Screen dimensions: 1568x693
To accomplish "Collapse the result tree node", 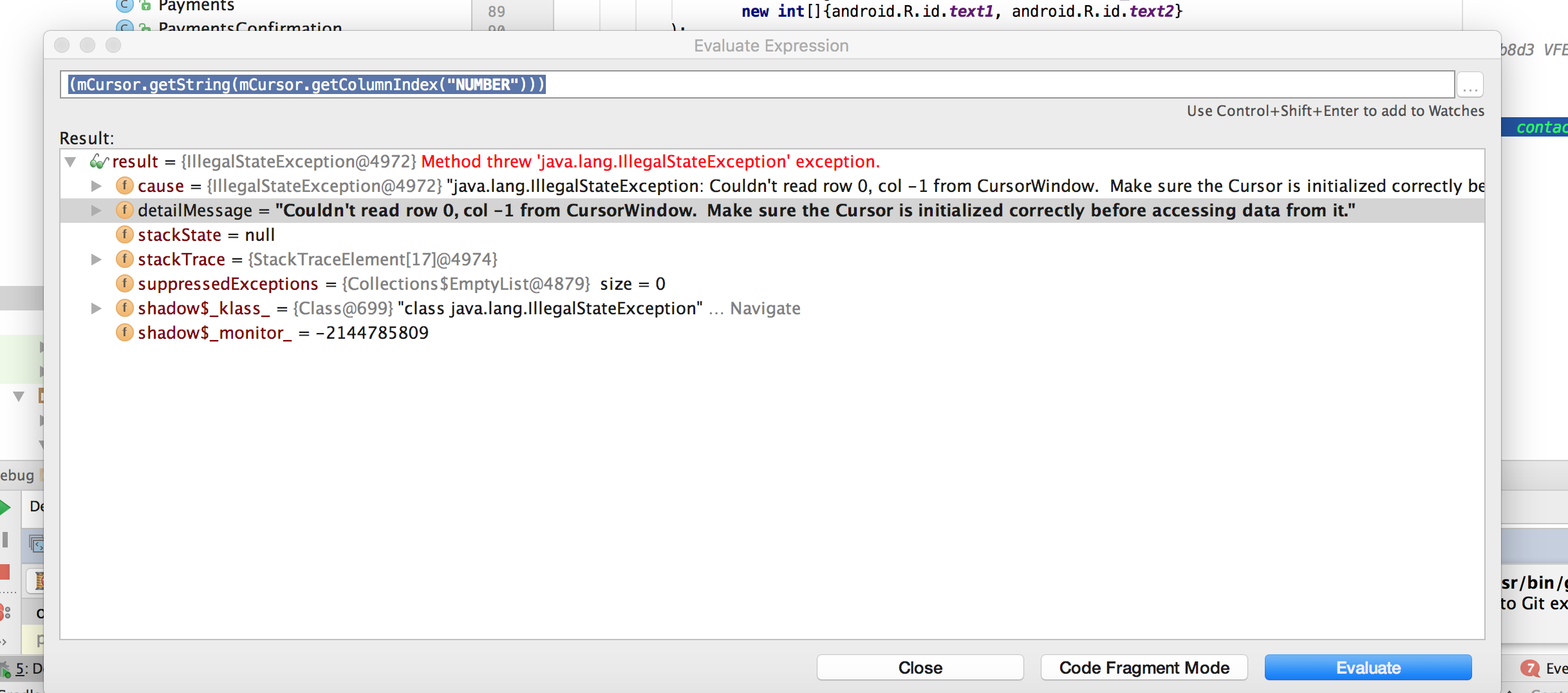I will [71, 162].
